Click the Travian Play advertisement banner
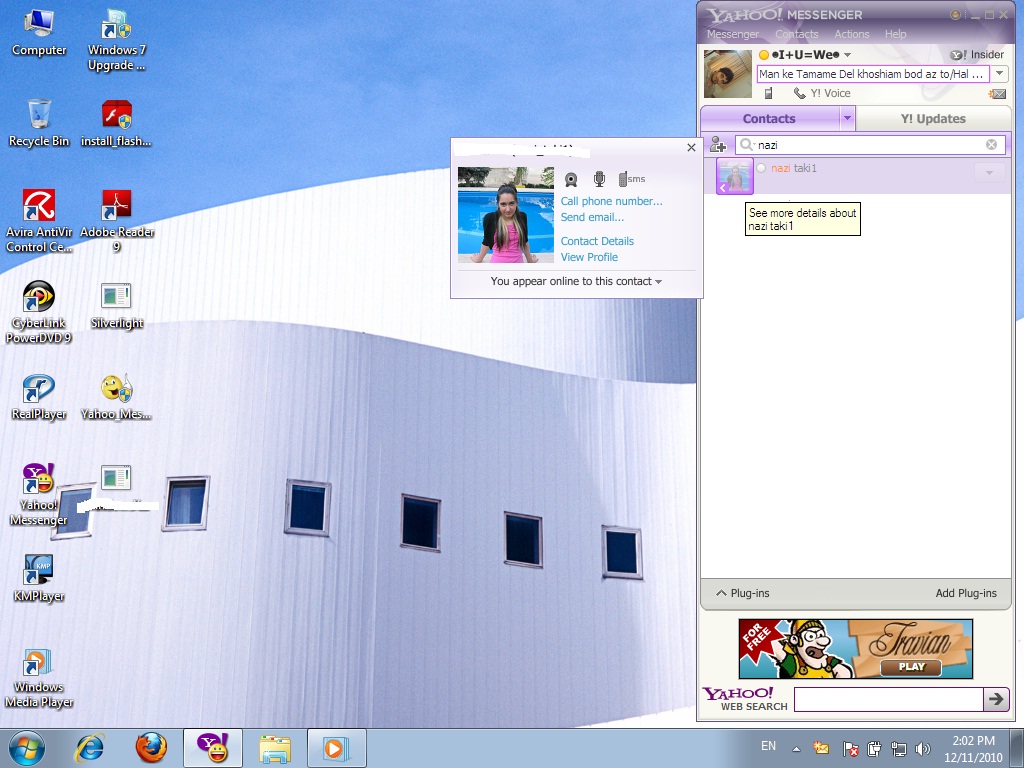 pyautogui.click(x=856, y=648)
